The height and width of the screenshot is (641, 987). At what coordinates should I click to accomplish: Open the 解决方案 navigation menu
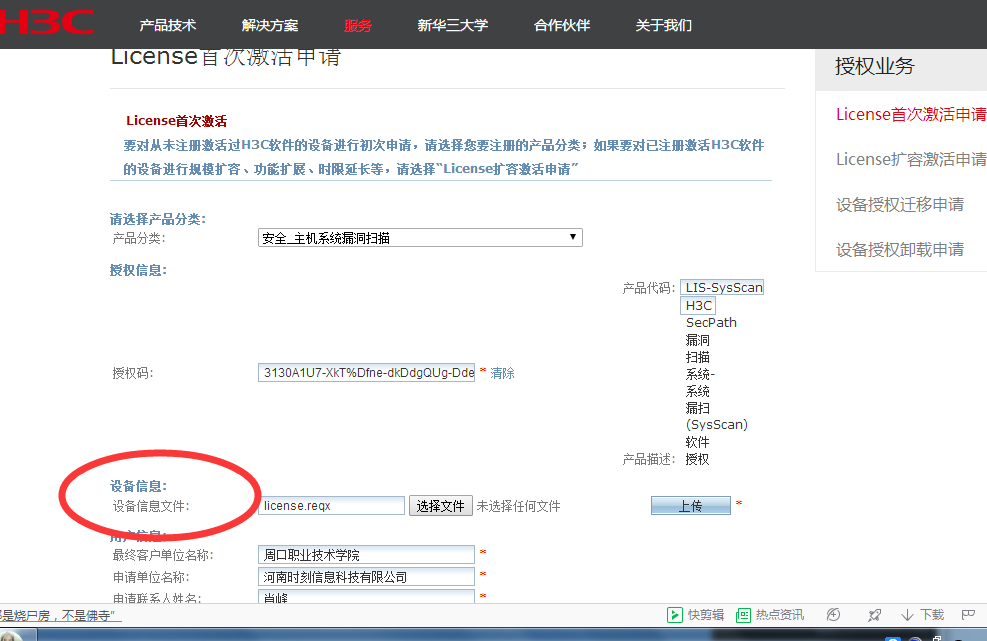click(x=269, y=25)
